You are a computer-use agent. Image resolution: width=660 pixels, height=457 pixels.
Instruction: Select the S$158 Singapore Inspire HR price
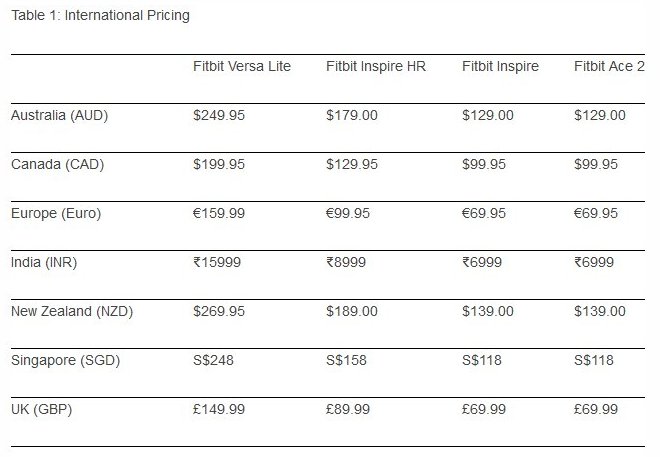click(x=346, y=360)
